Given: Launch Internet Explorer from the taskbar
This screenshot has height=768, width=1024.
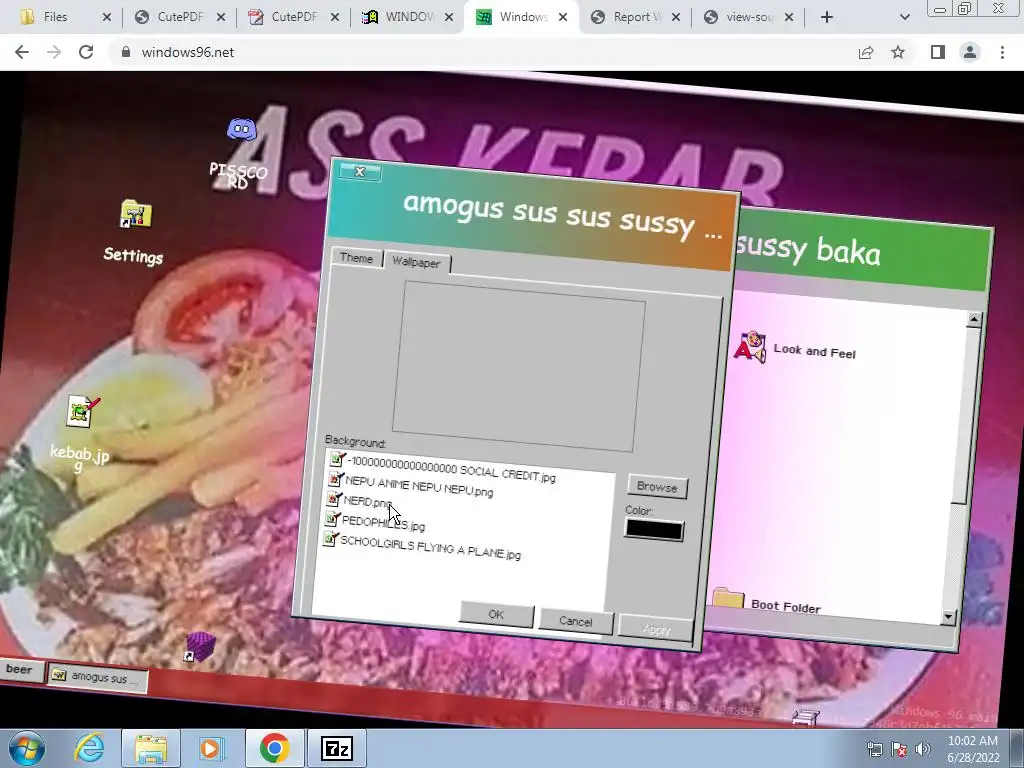Looking at the screenshot, I should (x=89, y=748).
